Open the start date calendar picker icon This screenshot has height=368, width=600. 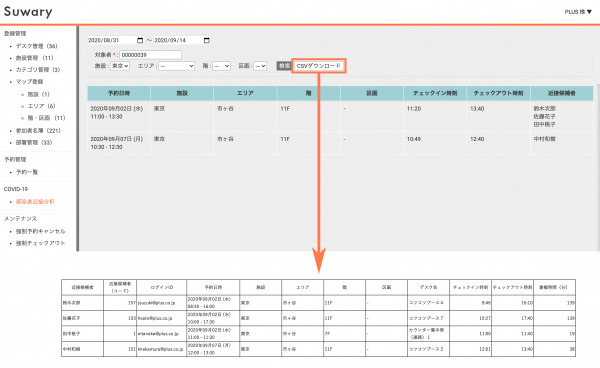coord(140,40)
